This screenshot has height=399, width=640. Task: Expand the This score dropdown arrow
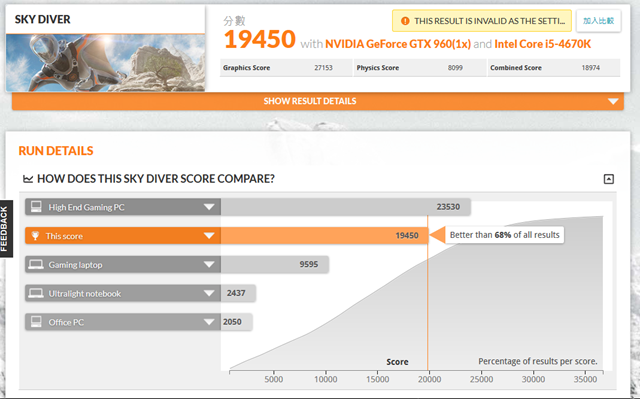click(x=209, y=236)
